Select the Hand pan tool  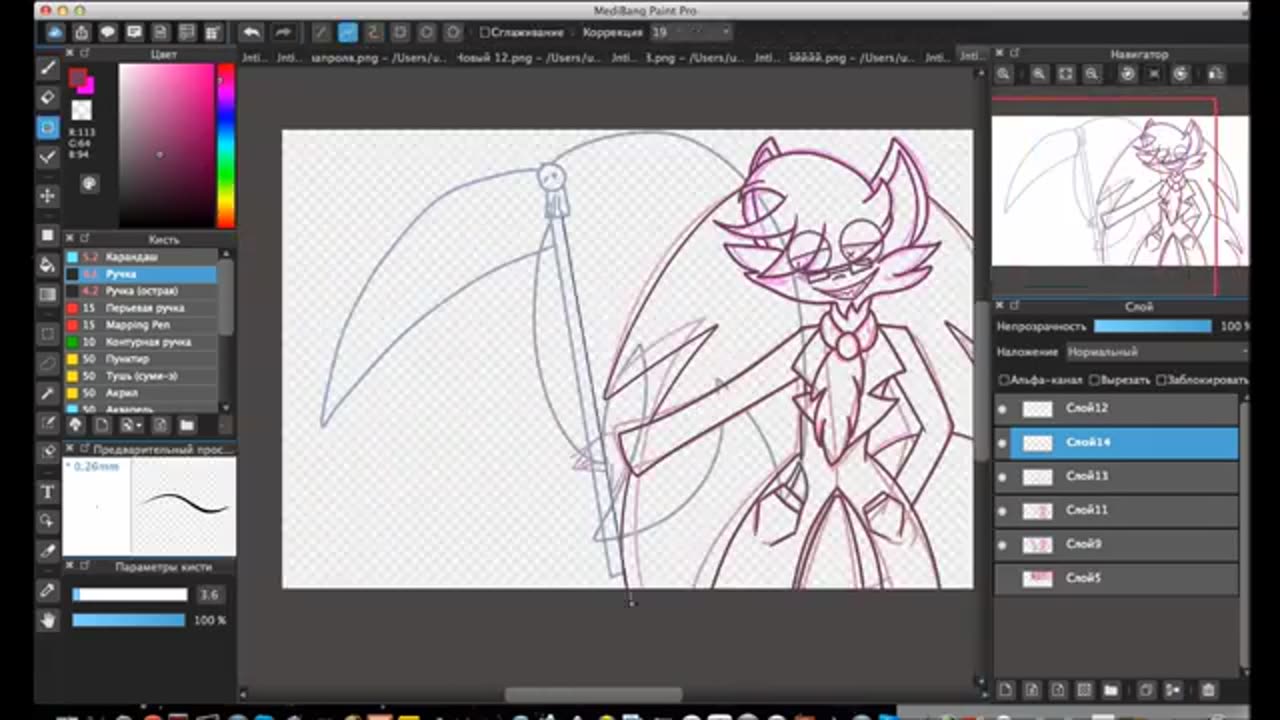coord(47,621)
